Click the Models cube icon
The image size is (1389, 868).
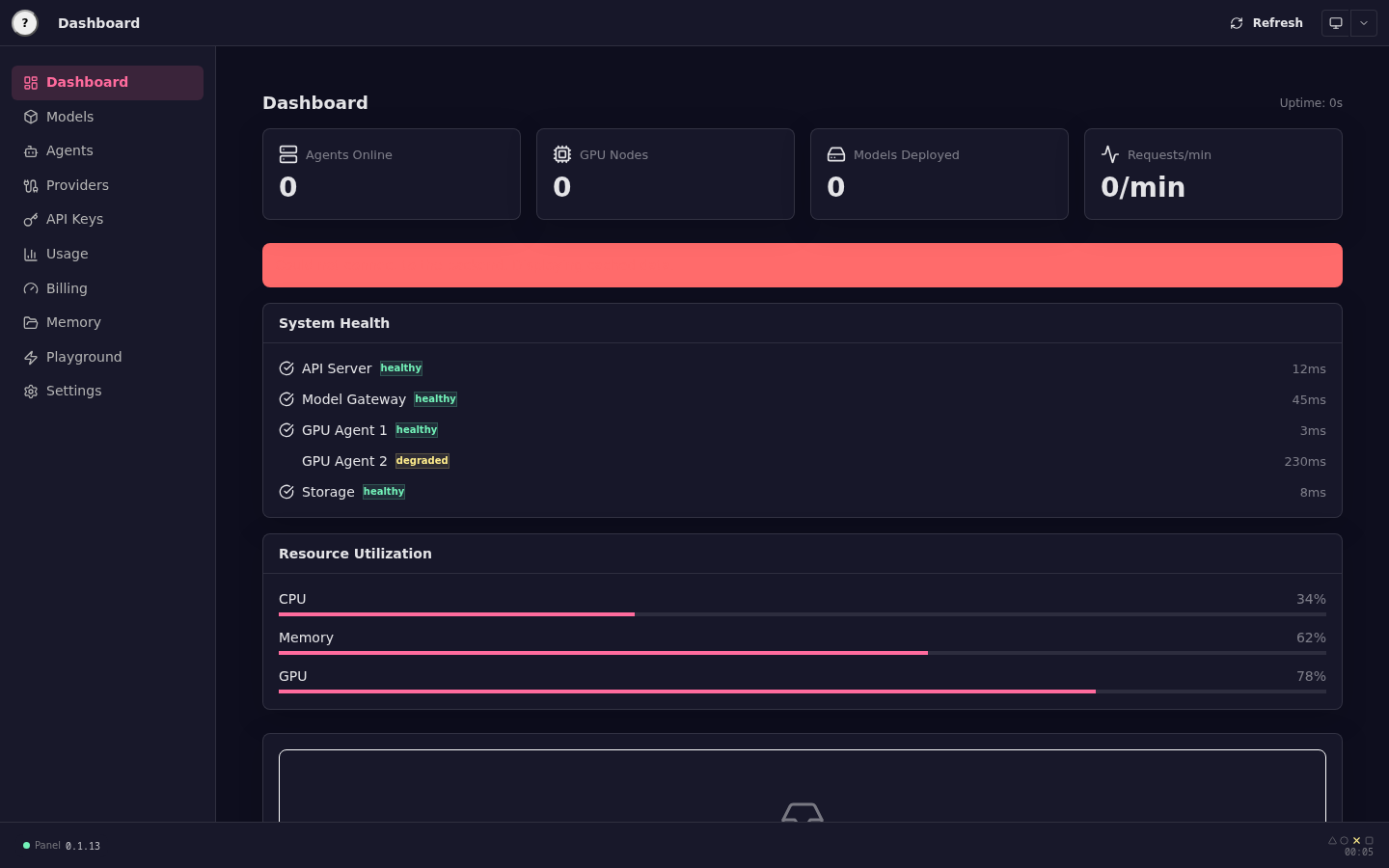[31, 117]
